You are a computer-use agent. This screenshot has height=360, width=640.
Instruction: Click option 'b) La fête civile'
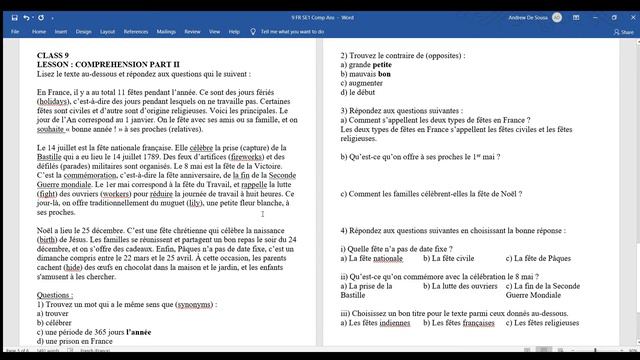pyautogui.click(x=449, y=258)
